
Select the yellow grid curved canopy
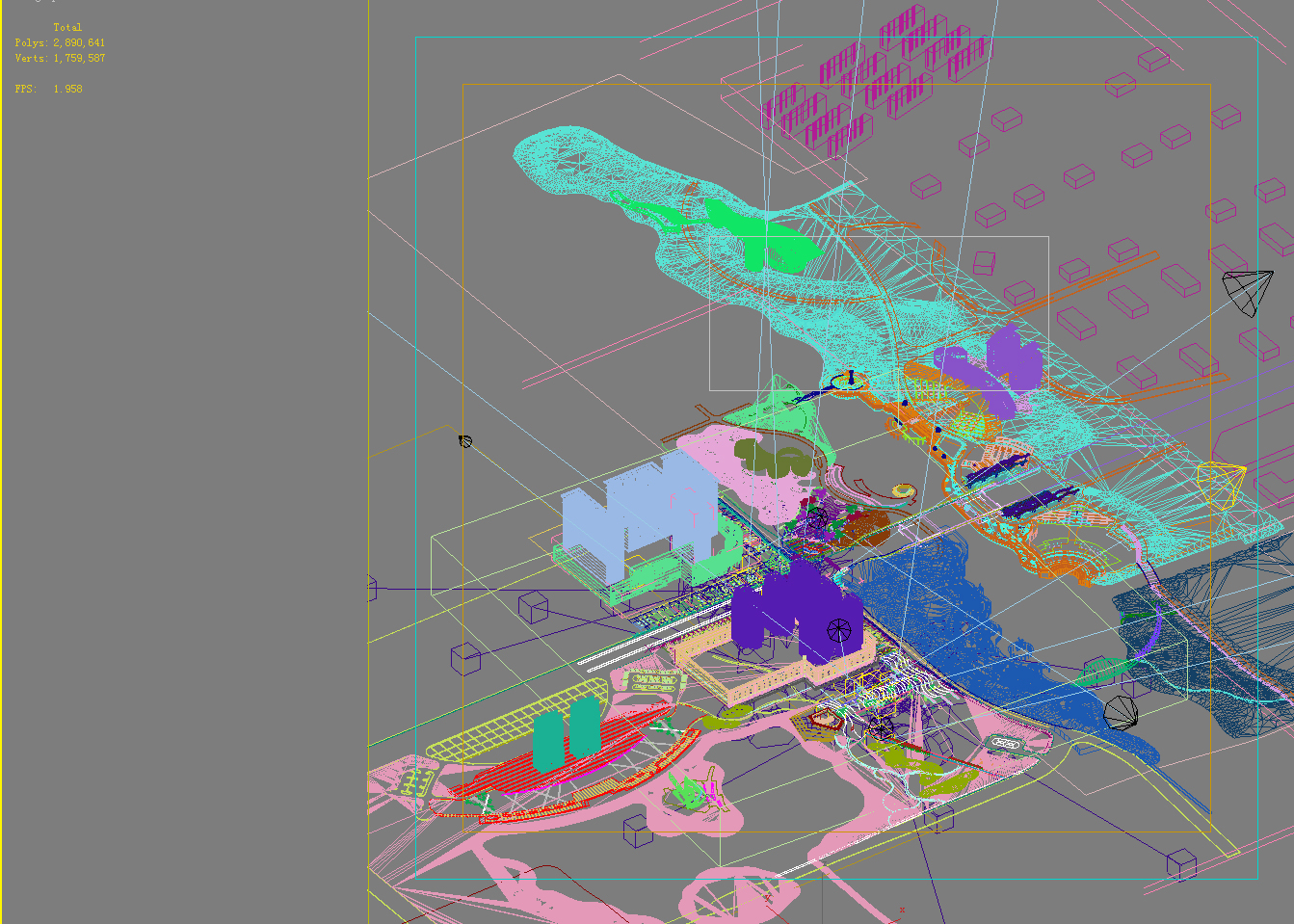click(515, 719)
